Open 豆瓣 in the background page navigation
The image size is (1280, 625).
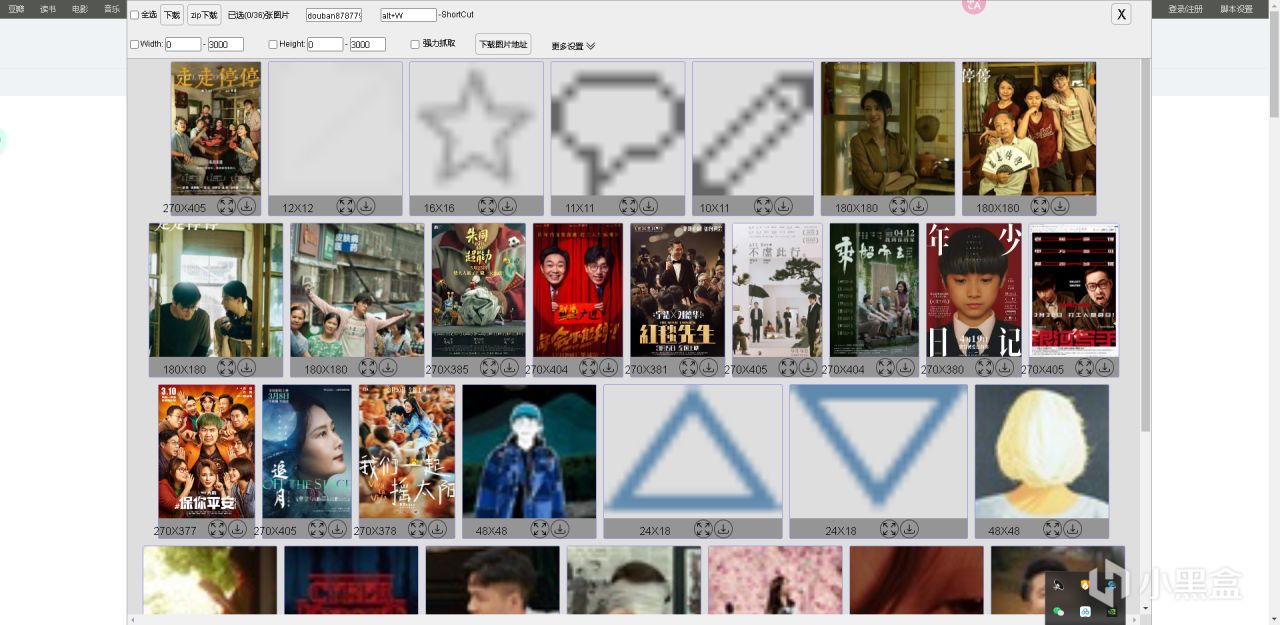point(16,9)
